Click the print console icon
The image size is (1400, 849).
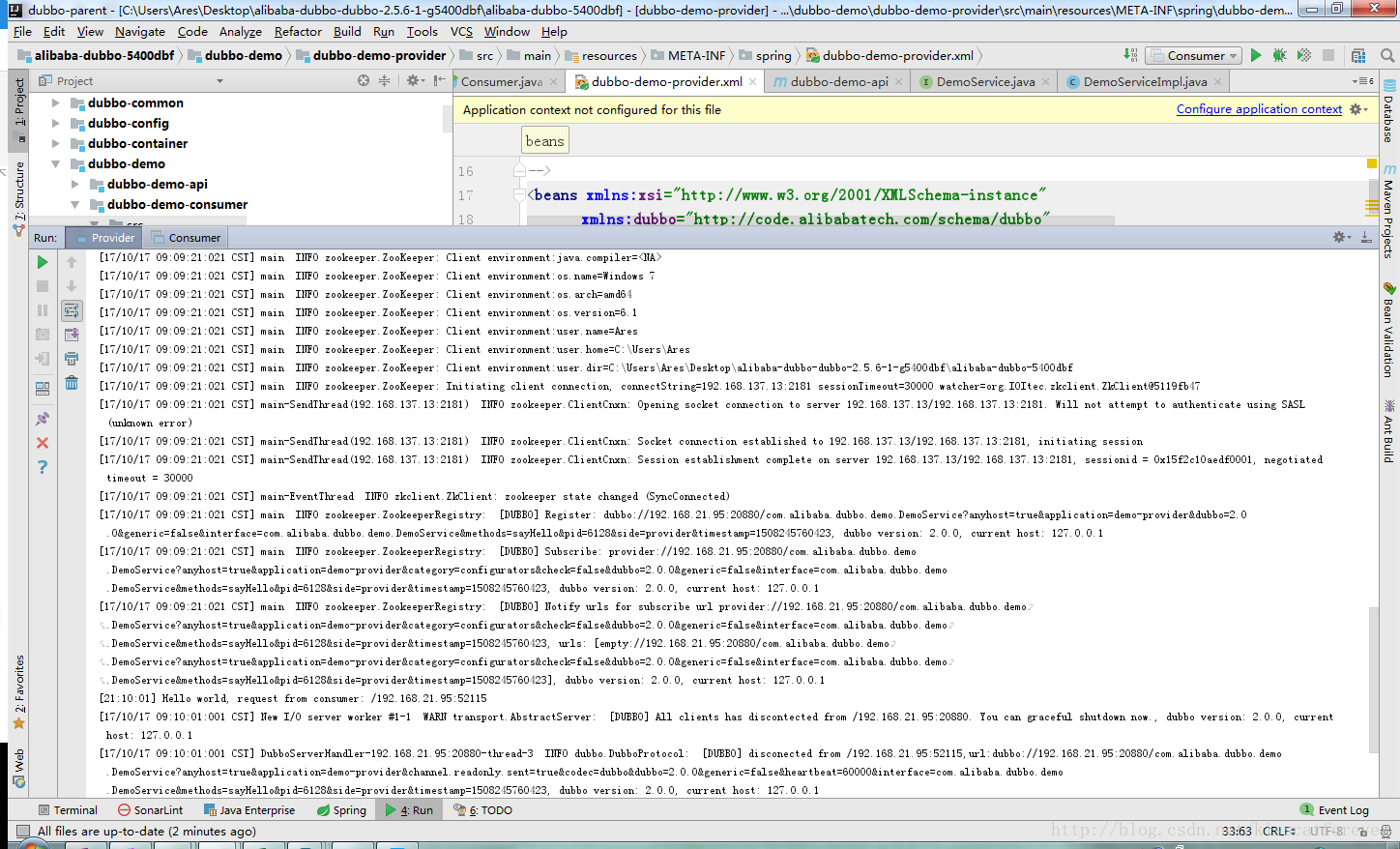72,359
